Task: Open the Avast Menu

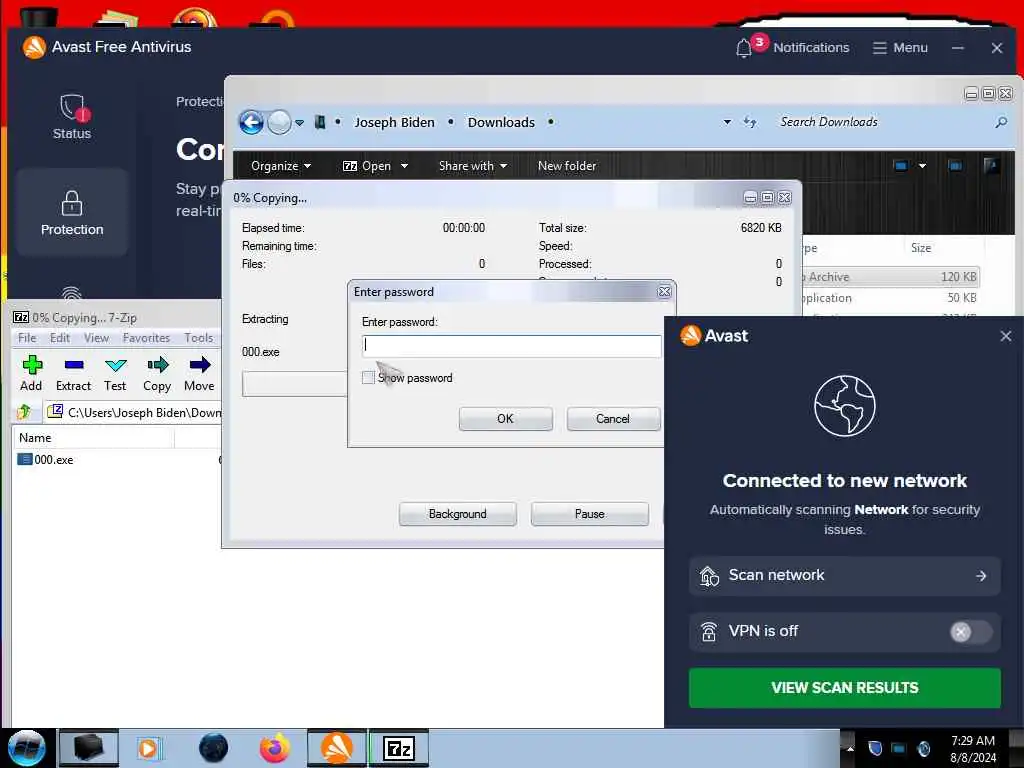Action: pos(900,48)
